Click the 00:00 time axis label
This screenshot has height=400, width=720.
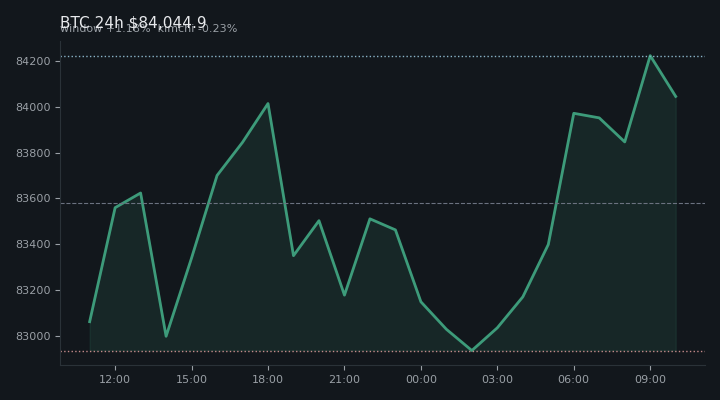(x=421, y=379)
